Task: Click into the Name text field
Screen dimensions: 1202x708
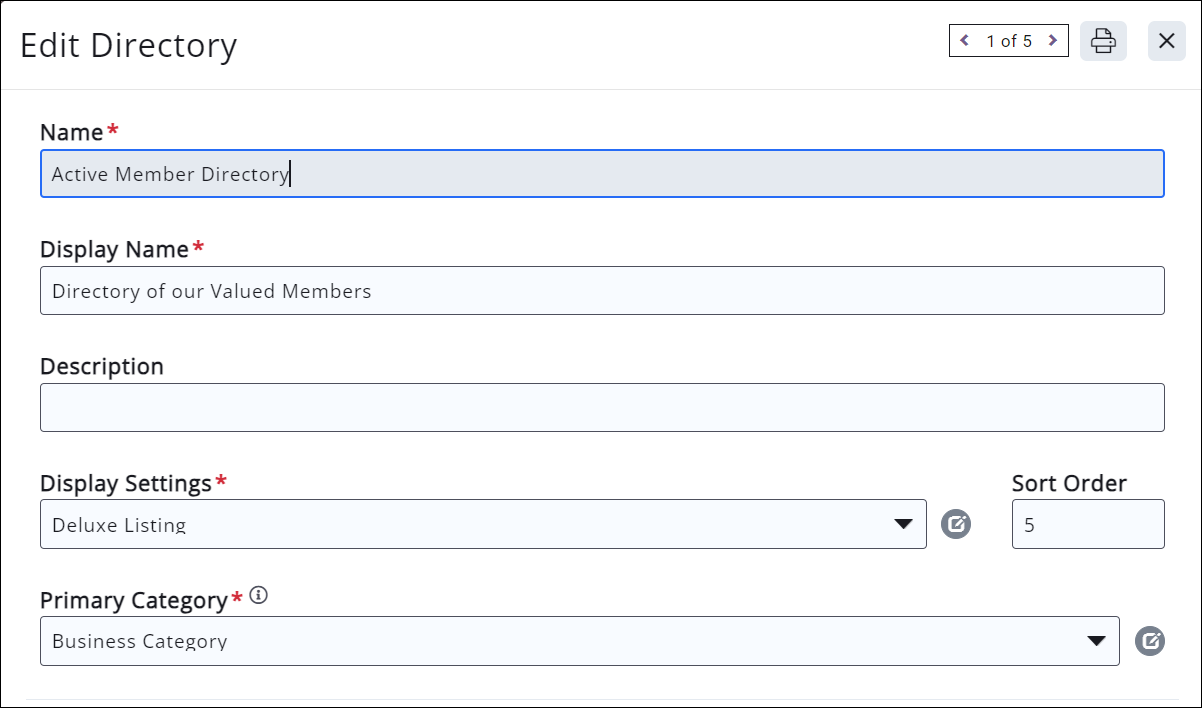Action: coord(602,174)
